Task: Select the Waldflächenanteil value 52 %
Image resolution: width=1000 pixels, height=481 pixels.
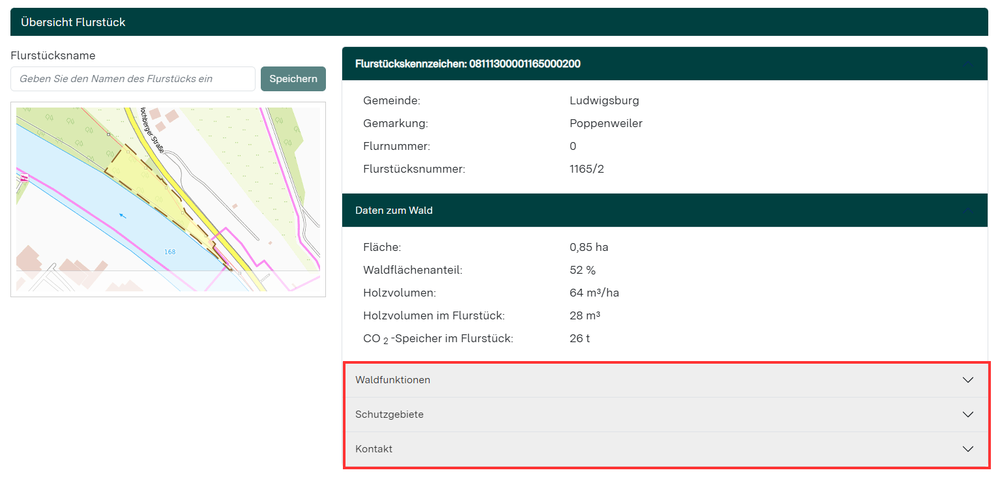Action: (582, 270)
